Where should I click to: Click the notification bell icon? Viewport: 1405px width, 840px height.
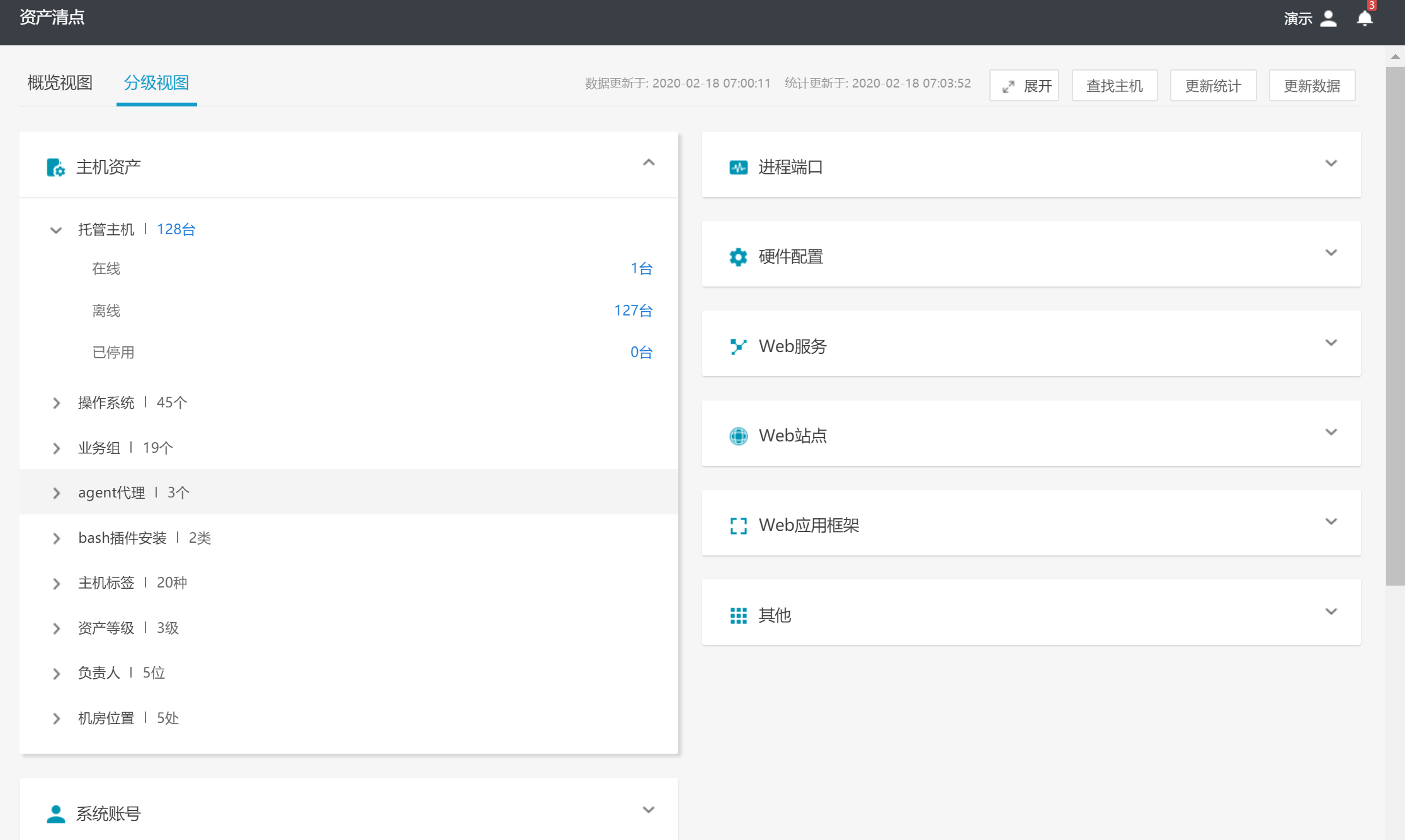1364,19
